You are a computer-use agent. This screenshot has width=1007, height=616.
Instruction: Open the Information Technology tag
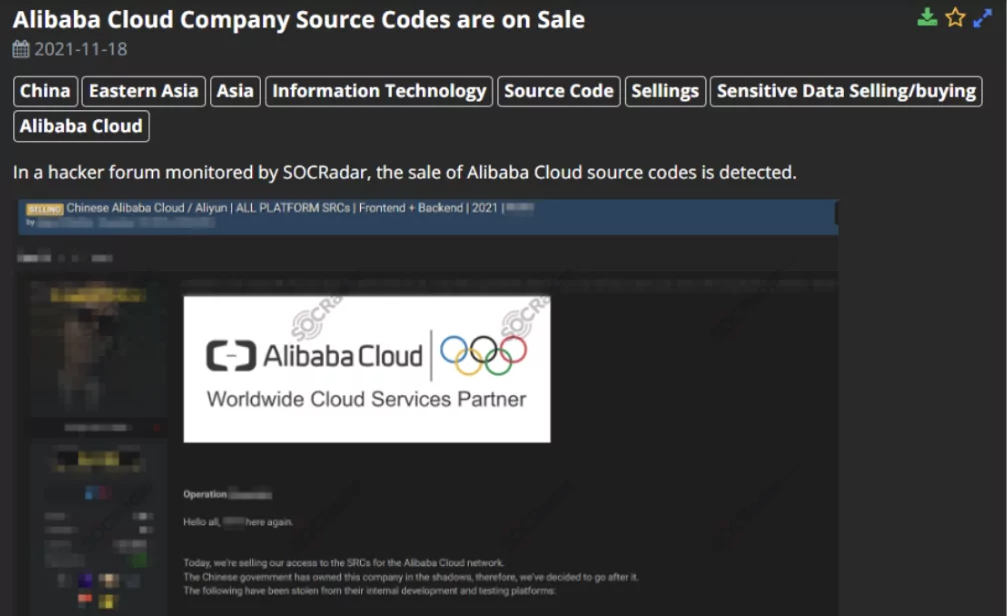pyautogui.click(x=379, y=91)
